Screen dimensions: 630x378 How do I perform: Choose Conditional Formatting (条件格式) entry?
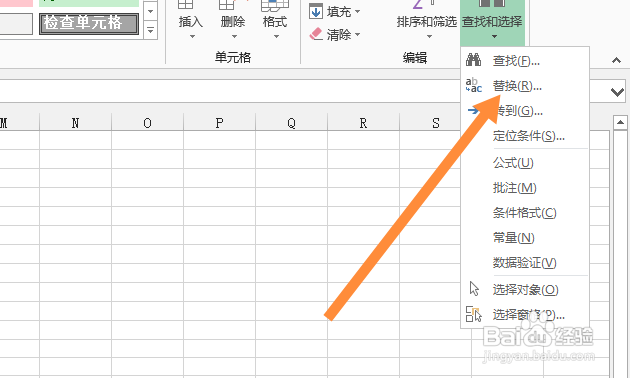click(x=525, y=212)
